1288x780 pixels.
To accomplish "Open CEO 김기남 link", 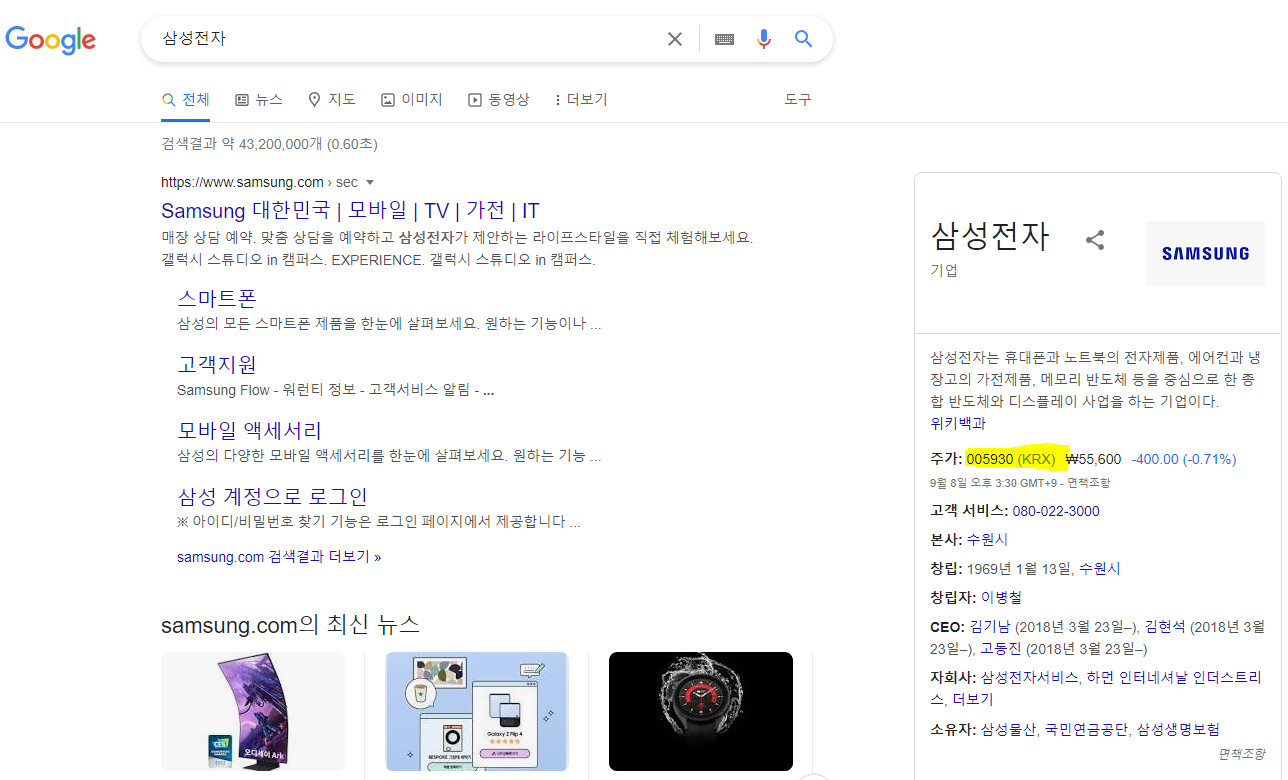I will click(991, 627).
